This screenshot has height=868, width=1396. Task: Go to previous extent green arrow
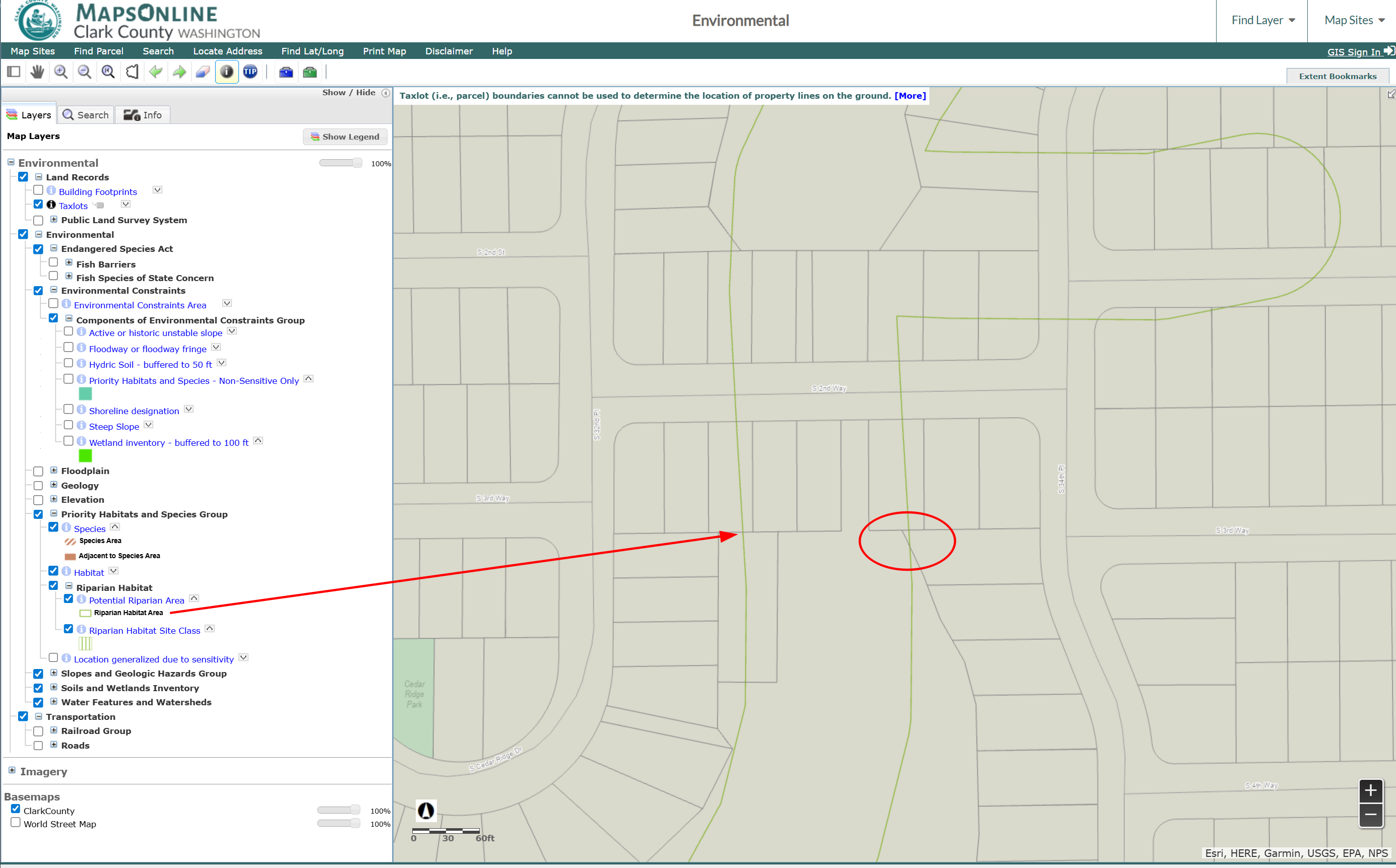coord(156,72)
